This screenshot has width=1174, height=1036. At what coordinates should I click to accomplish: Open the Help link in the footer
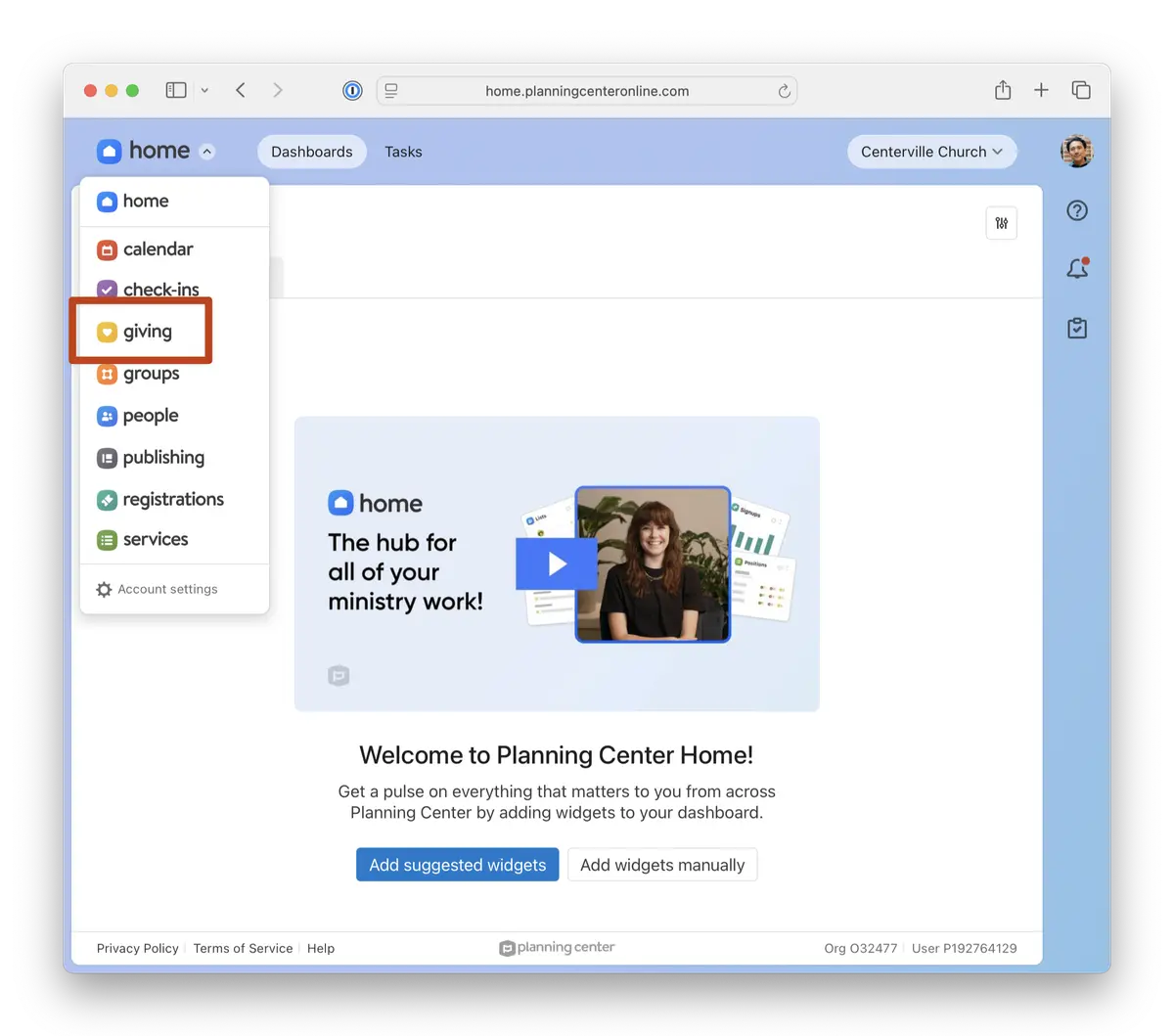(321, 948)
